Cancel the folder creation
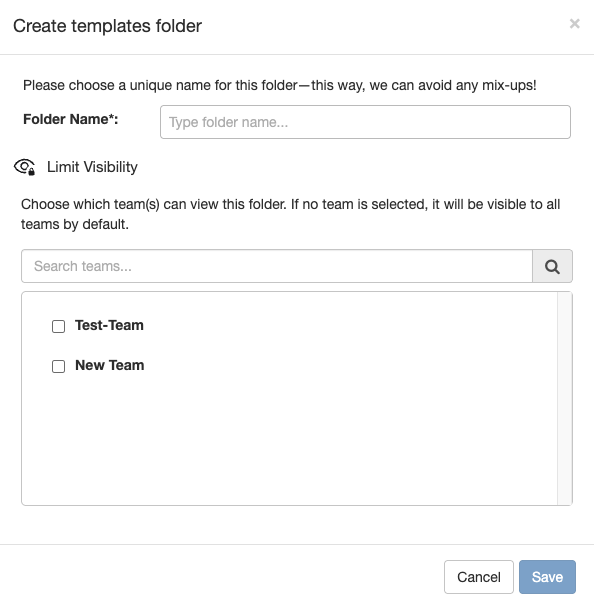594x606 pixels. 478,577
